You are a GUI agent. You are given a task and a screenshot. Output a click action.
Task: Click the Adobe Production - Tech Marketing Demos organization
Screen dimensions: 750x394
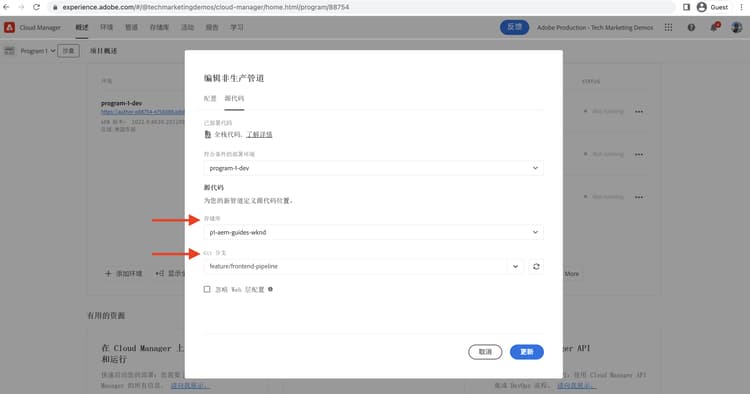tap(595, 27)
